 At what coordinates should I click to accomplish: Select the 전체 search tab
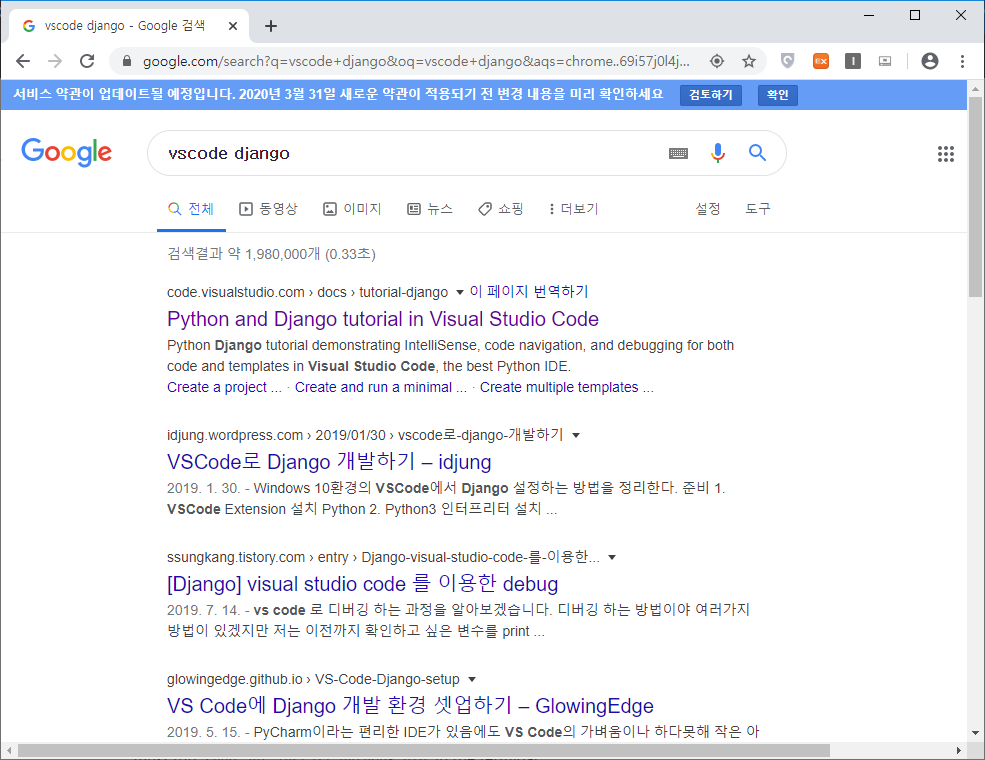[x=191, y=209]
